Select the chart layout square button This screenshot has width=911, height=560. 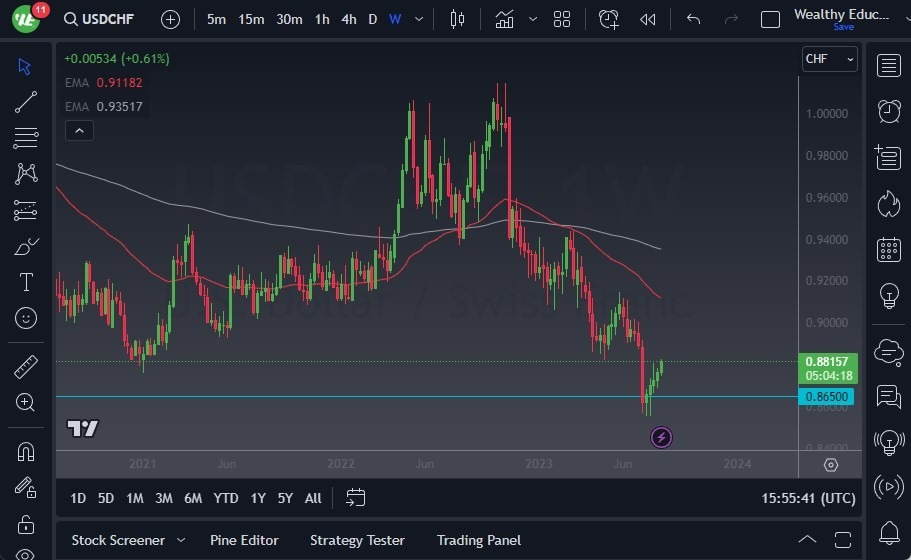tap(770, 19)
